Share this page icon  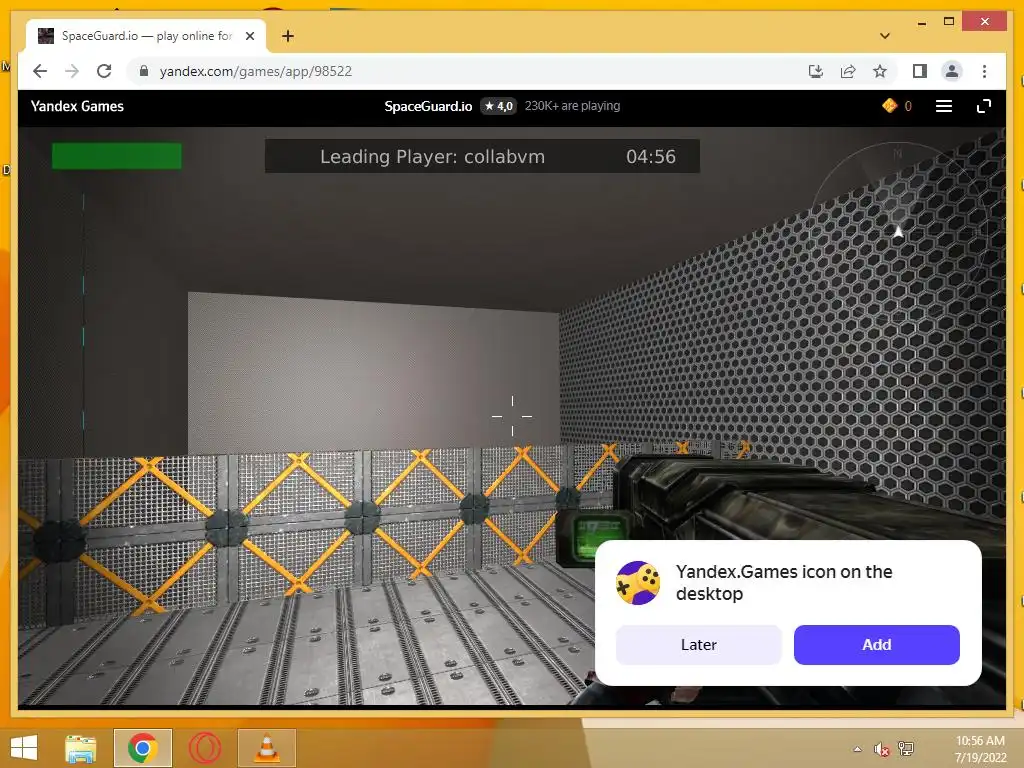pos(848,71)
